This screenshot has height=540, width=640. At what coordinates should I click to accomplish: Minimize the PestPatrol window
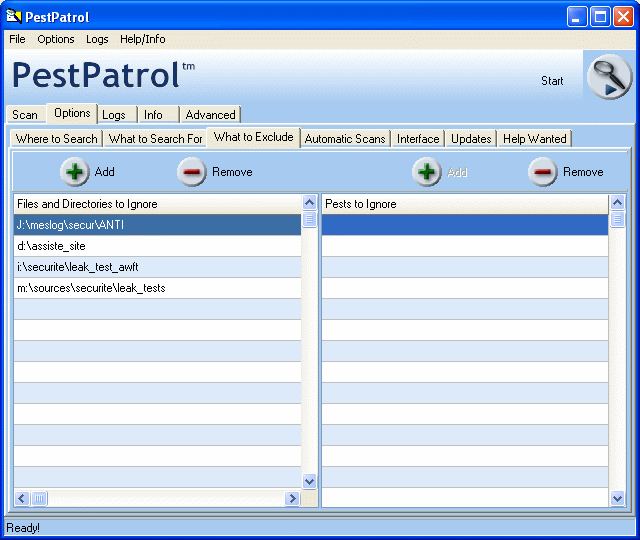click(576, 17)
